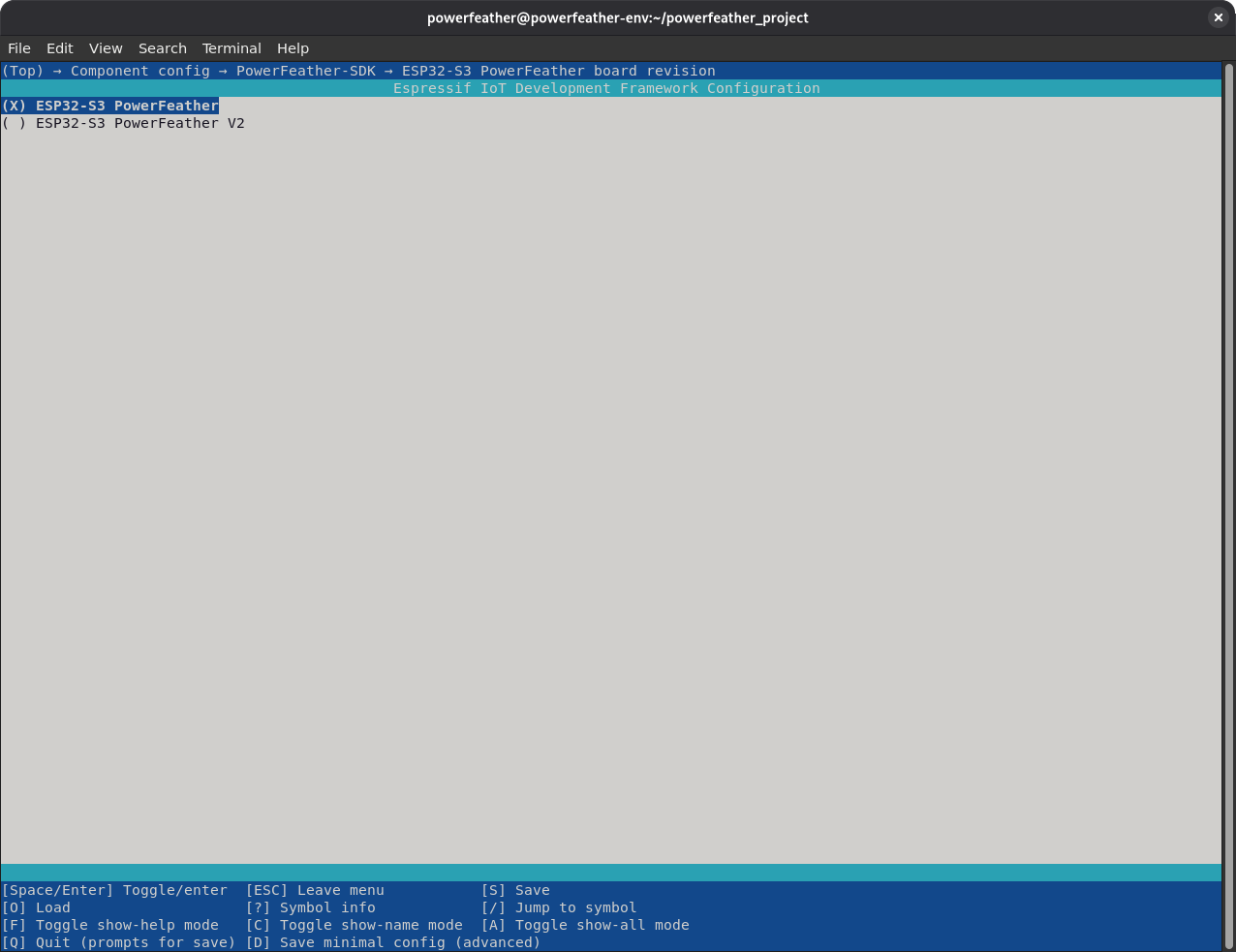The width and height of the screenshot is (1236, 952).
Task: Click the [Q] Quit (prompts for save) hint
Action: click(x=119, y=942)
